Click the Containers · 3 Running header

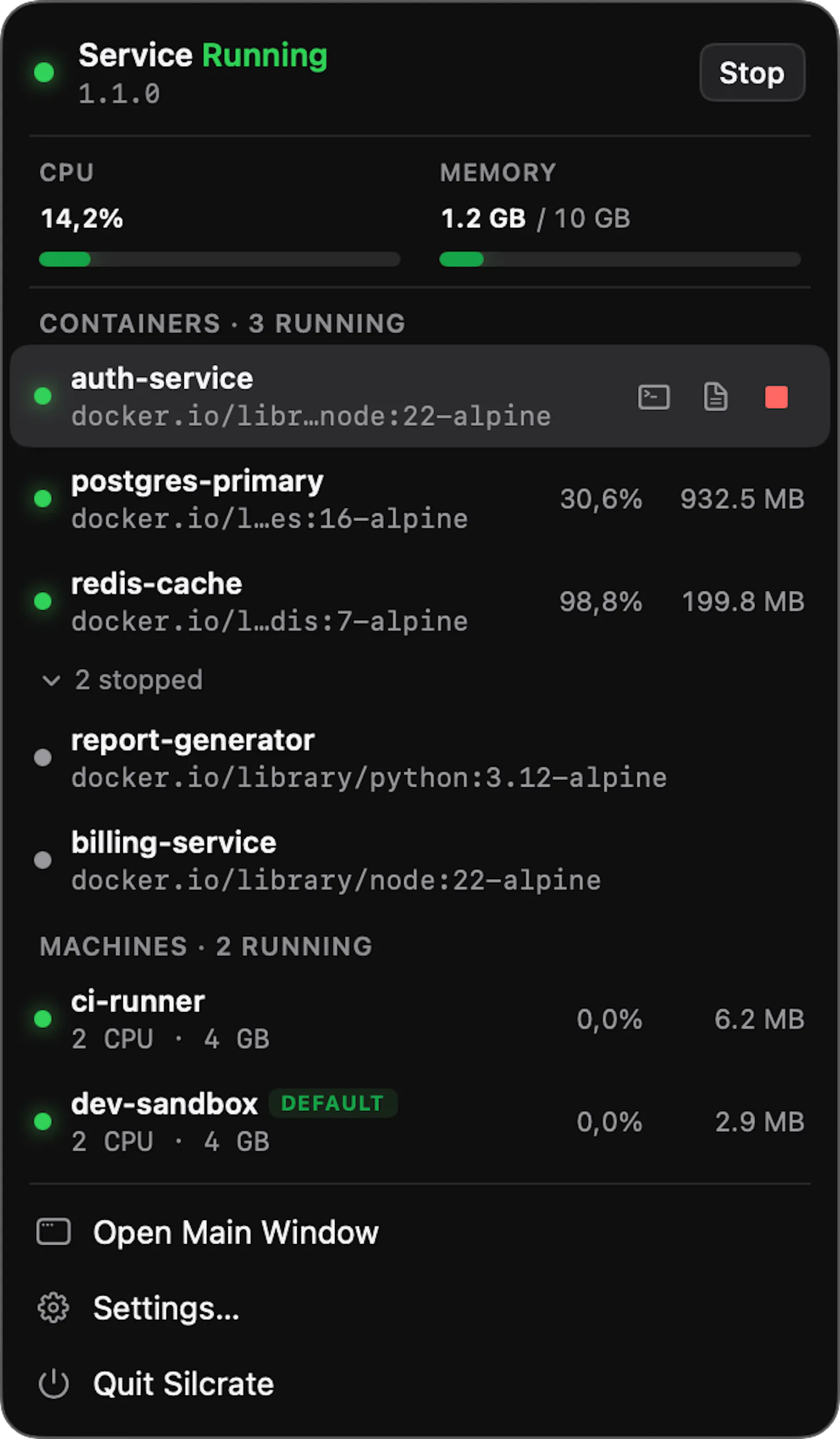coord(223,323)
